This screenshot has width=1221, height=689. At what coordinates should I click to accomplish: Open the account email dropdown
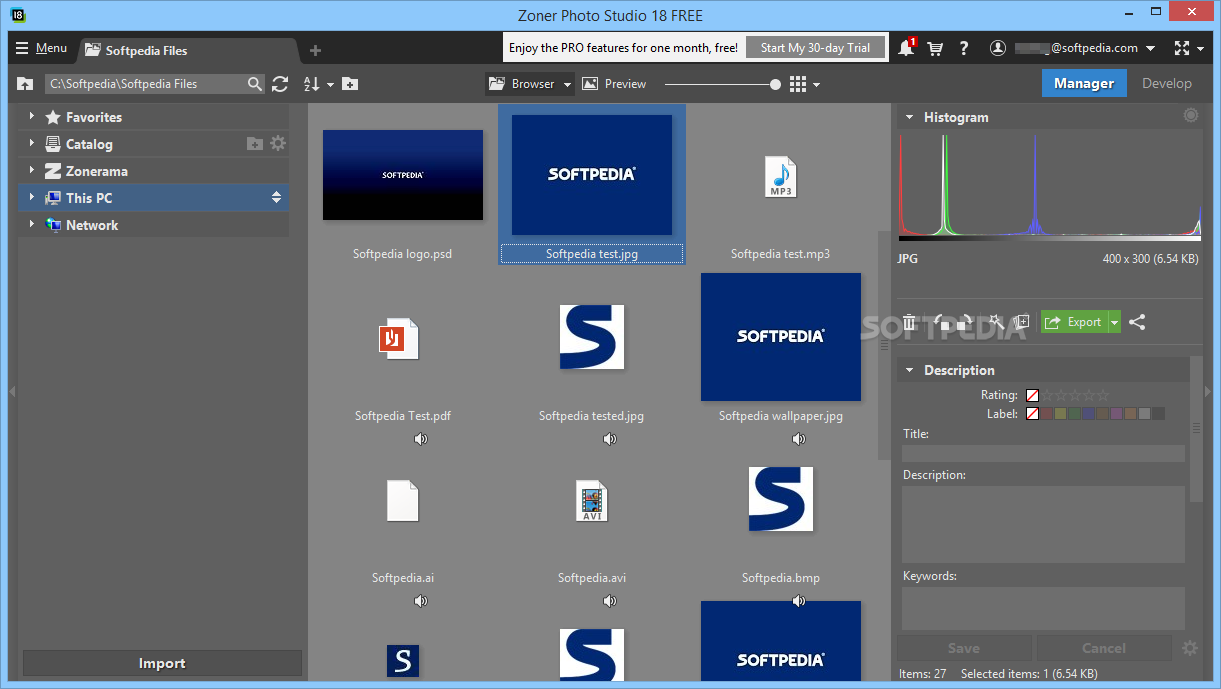tap(1150, 48)
